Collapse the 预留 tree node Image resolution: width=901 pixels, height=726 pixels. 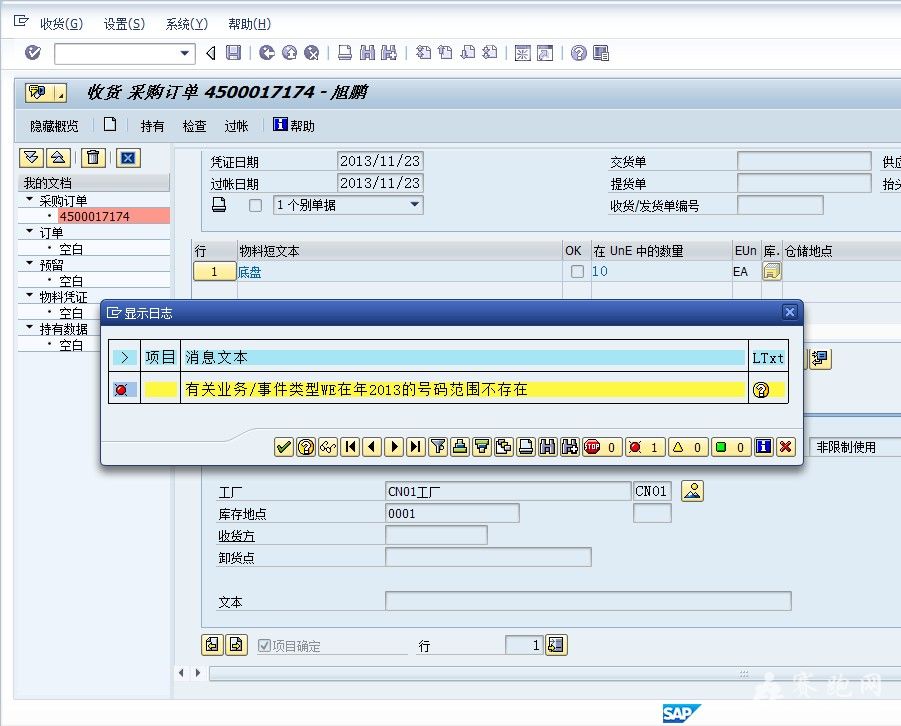pyautogui.click(x=29, y=264)
